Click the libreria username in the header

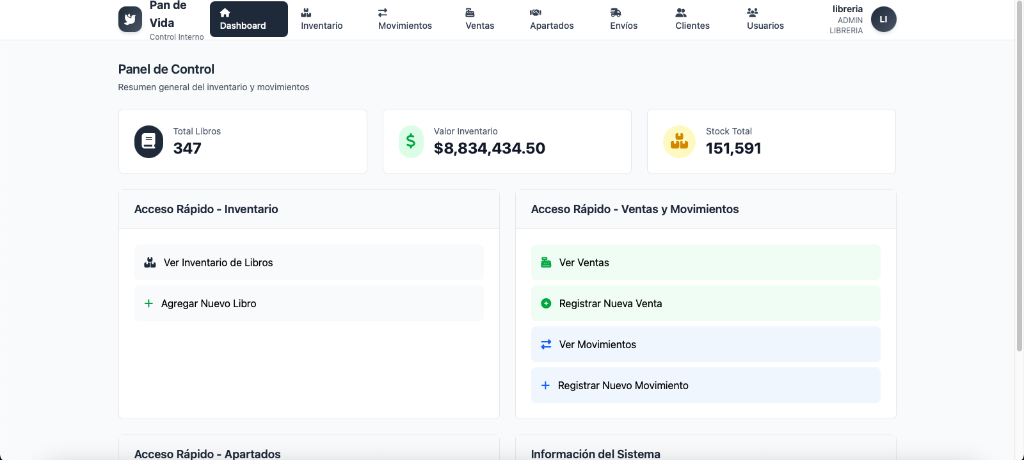tap(847, 9)
